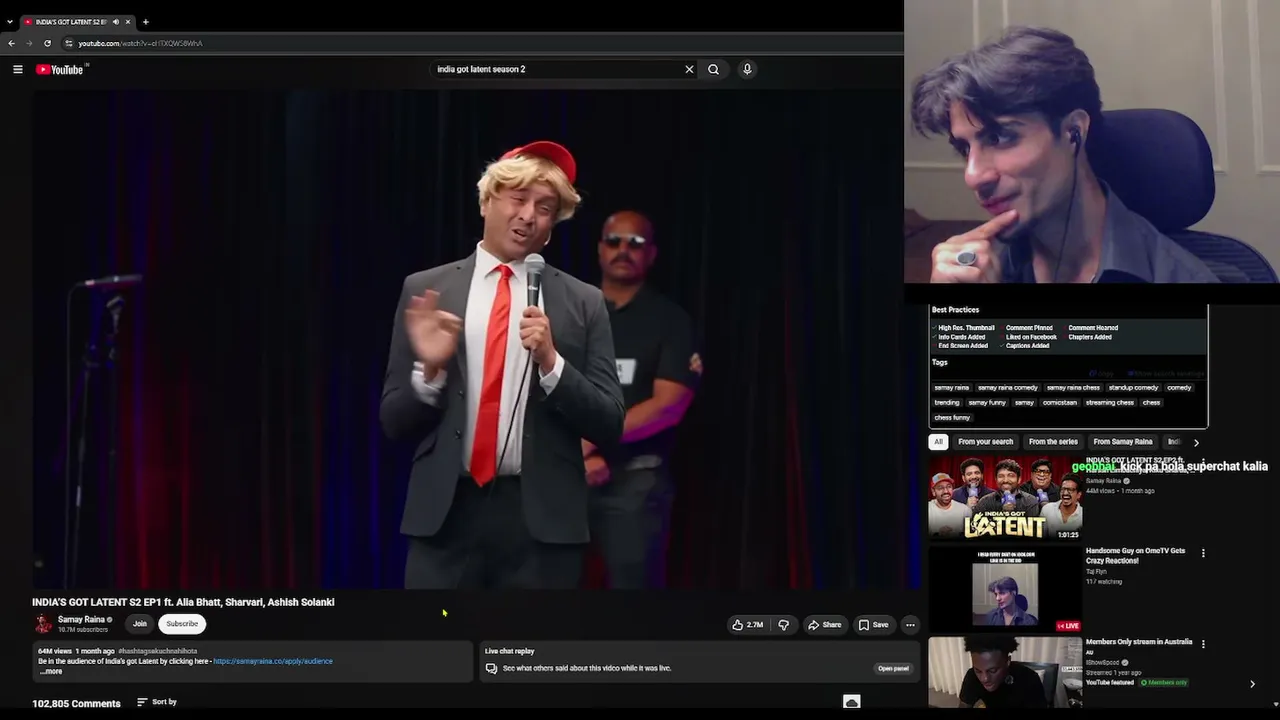
Task: Open the YouTube guide hamburger menu
Action: [18, 69]
